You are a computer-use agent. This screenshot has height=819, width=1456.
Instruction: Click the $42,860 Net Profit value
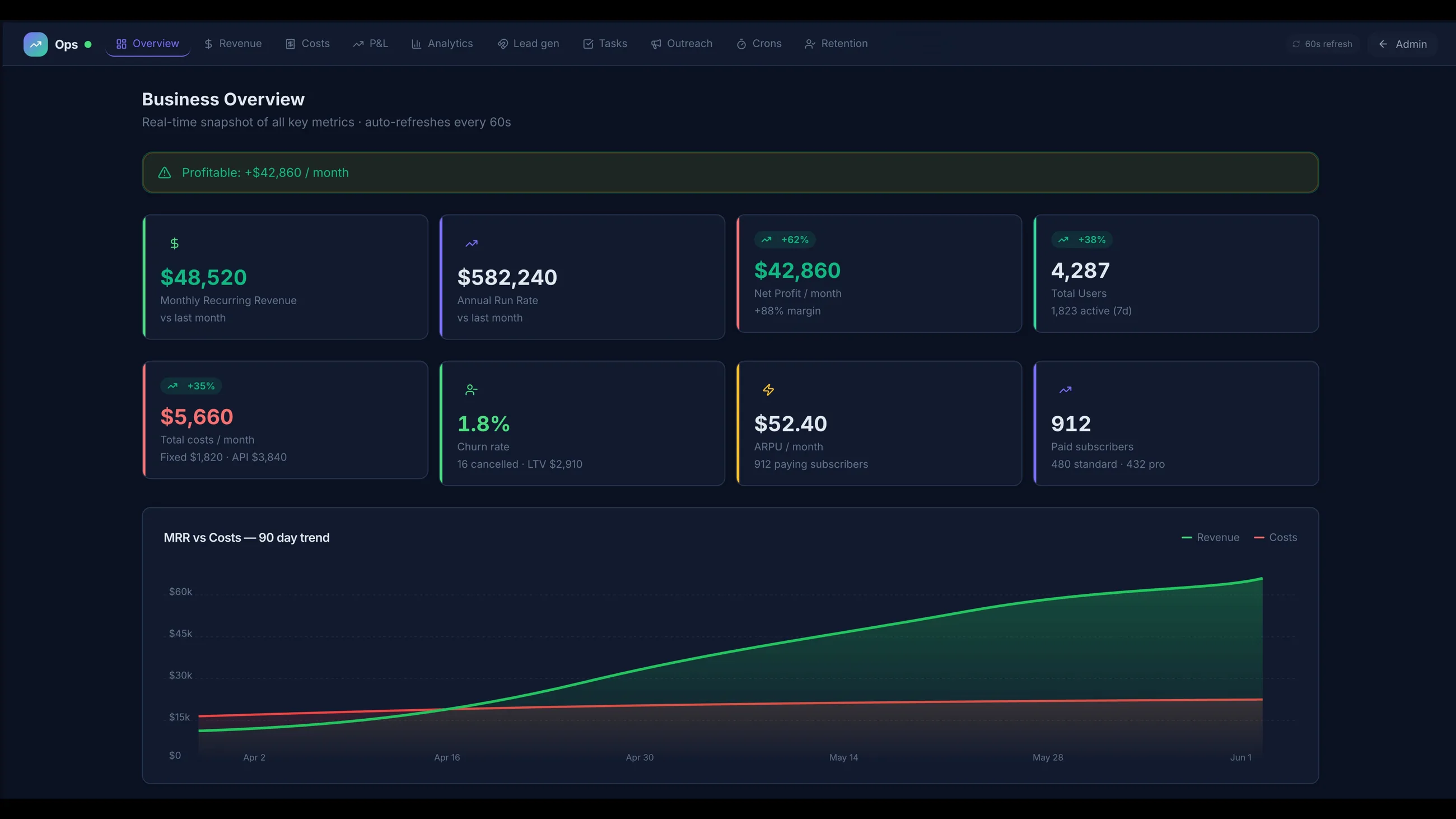coord(797,271)
